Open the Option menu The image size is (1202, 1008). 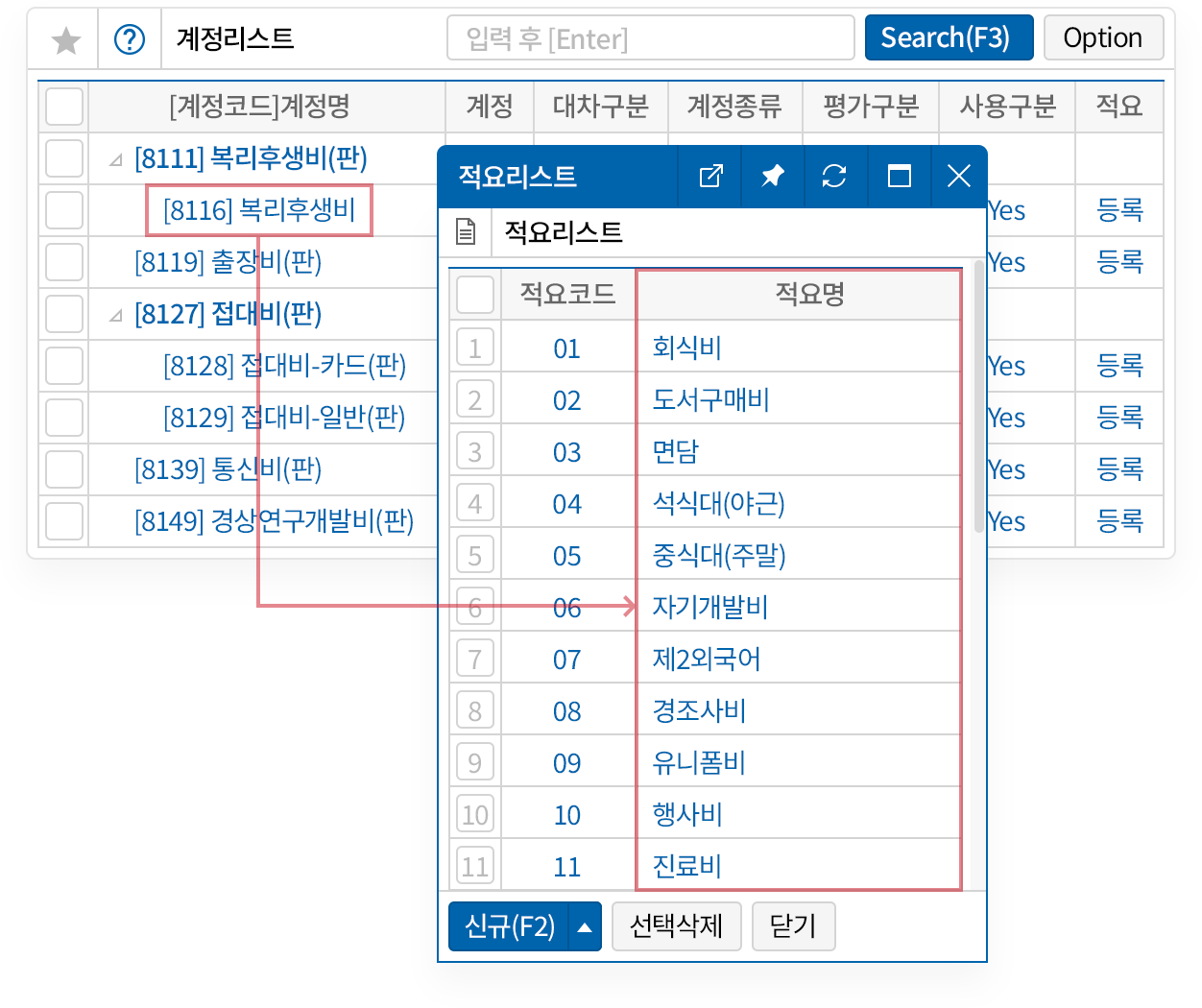(1103, 37)
